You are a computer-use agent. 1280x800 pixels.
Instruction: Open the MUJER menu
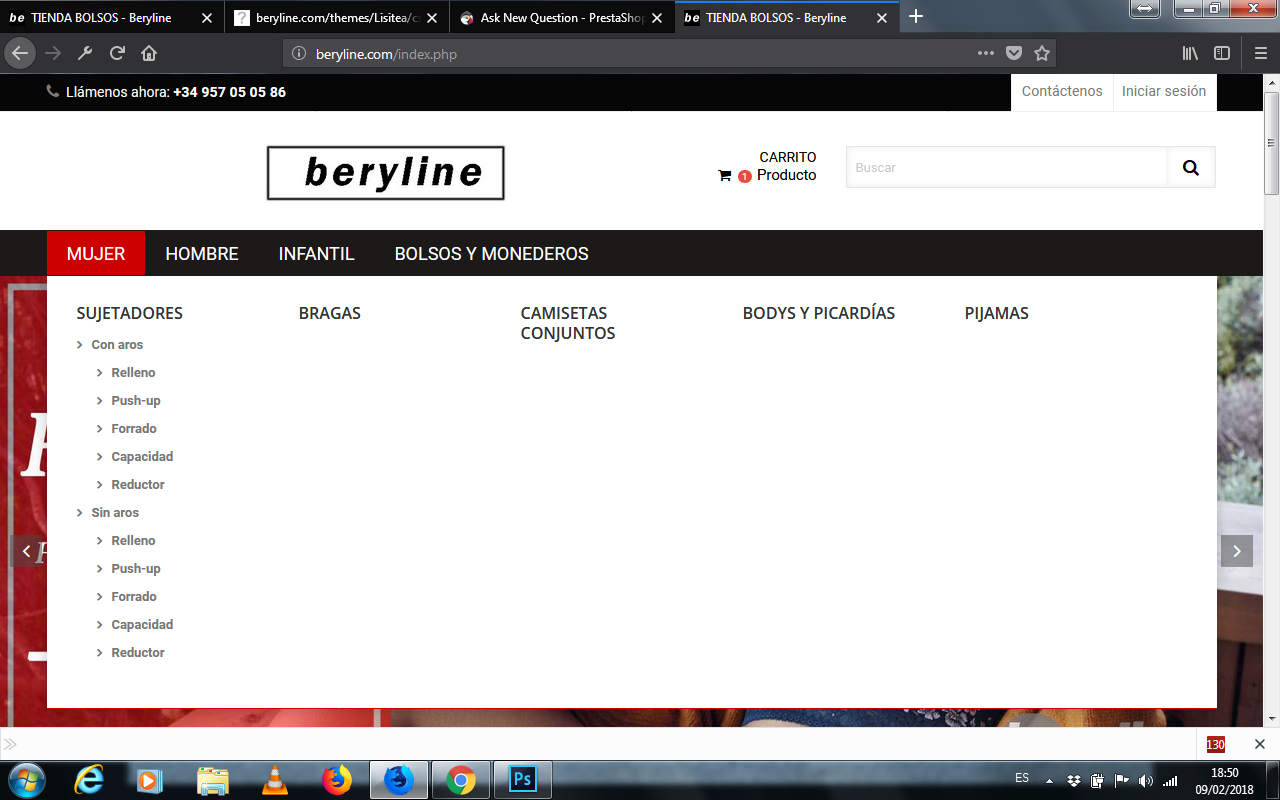click(96, 254)
